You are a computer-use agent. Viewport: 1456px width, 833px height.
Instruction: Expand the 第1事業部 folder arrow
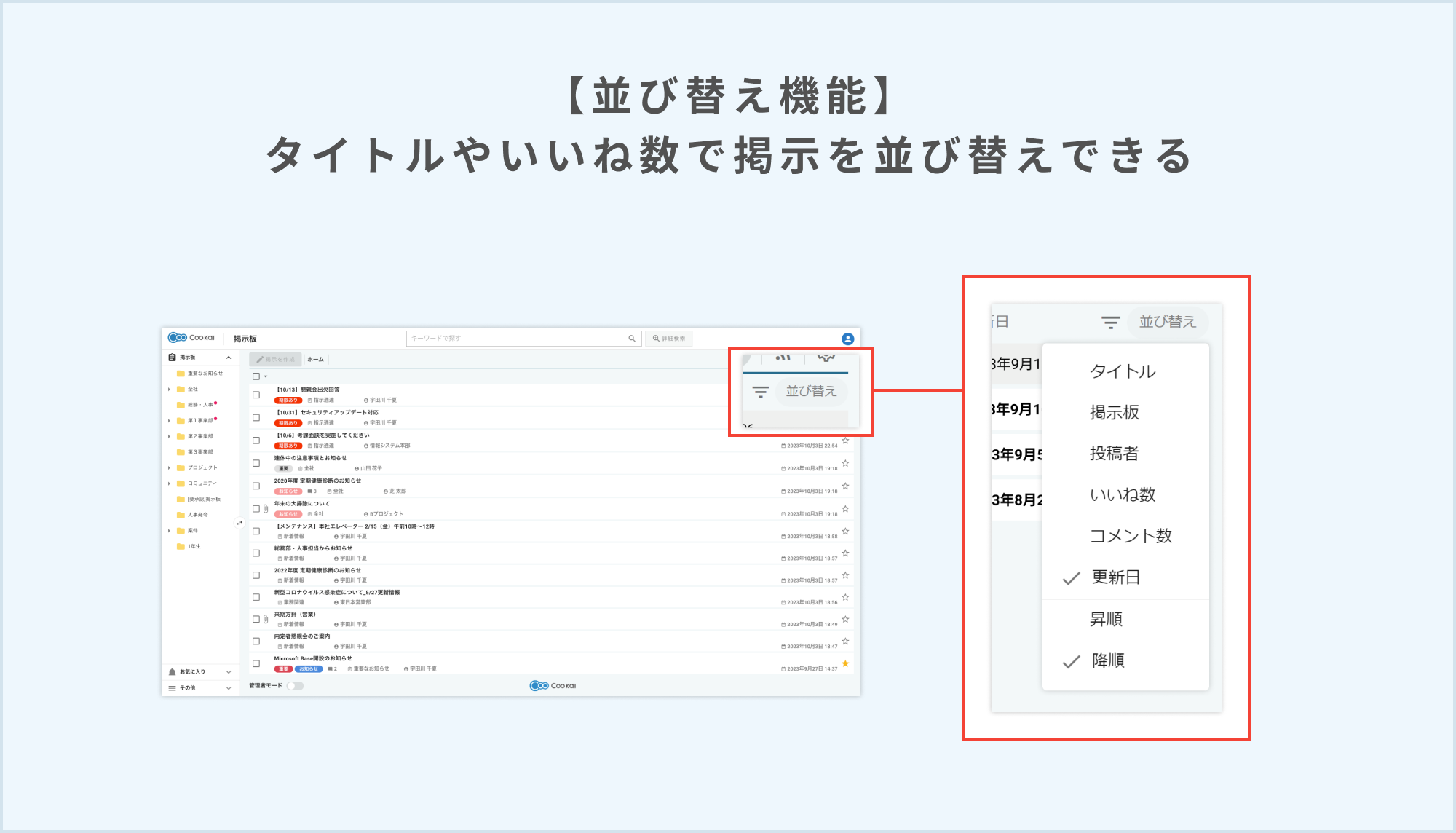[170, 421]
